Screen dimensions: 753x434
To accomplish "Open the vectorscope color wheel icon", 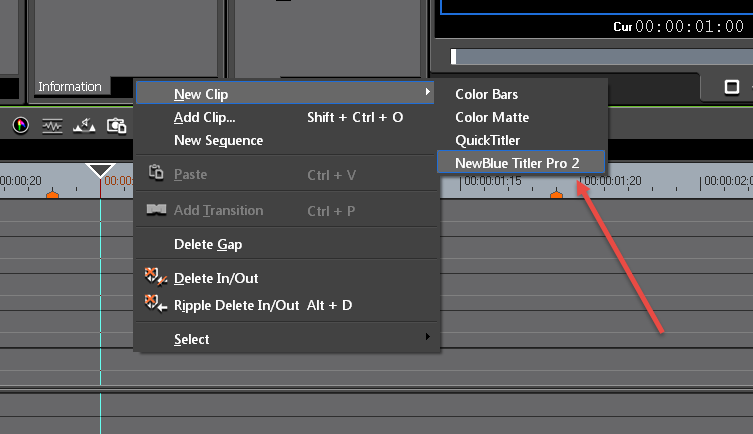I will [x=20, y=126].
